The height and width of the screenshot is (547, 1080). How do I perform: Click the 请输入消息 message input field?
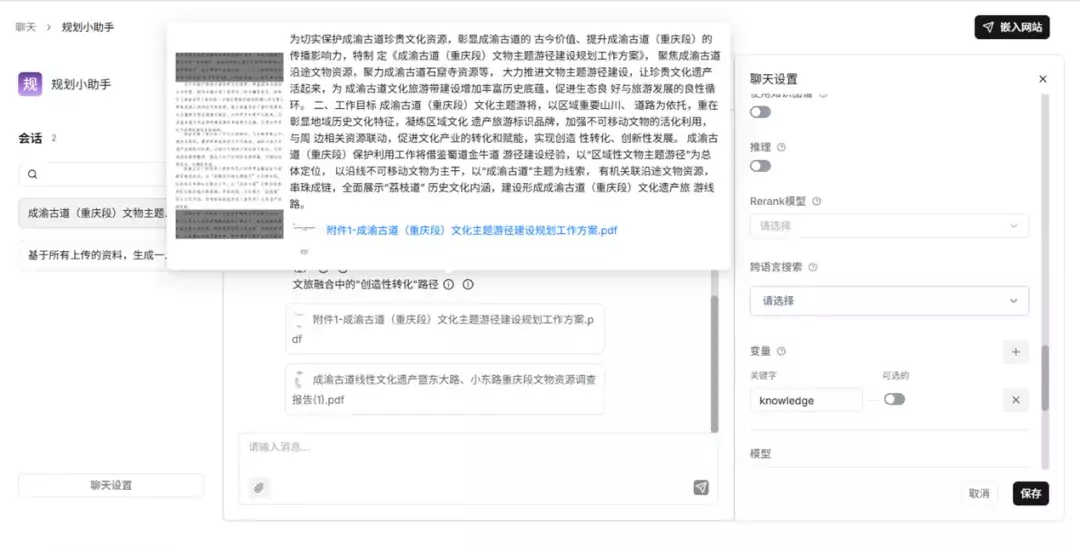[470, 447]
